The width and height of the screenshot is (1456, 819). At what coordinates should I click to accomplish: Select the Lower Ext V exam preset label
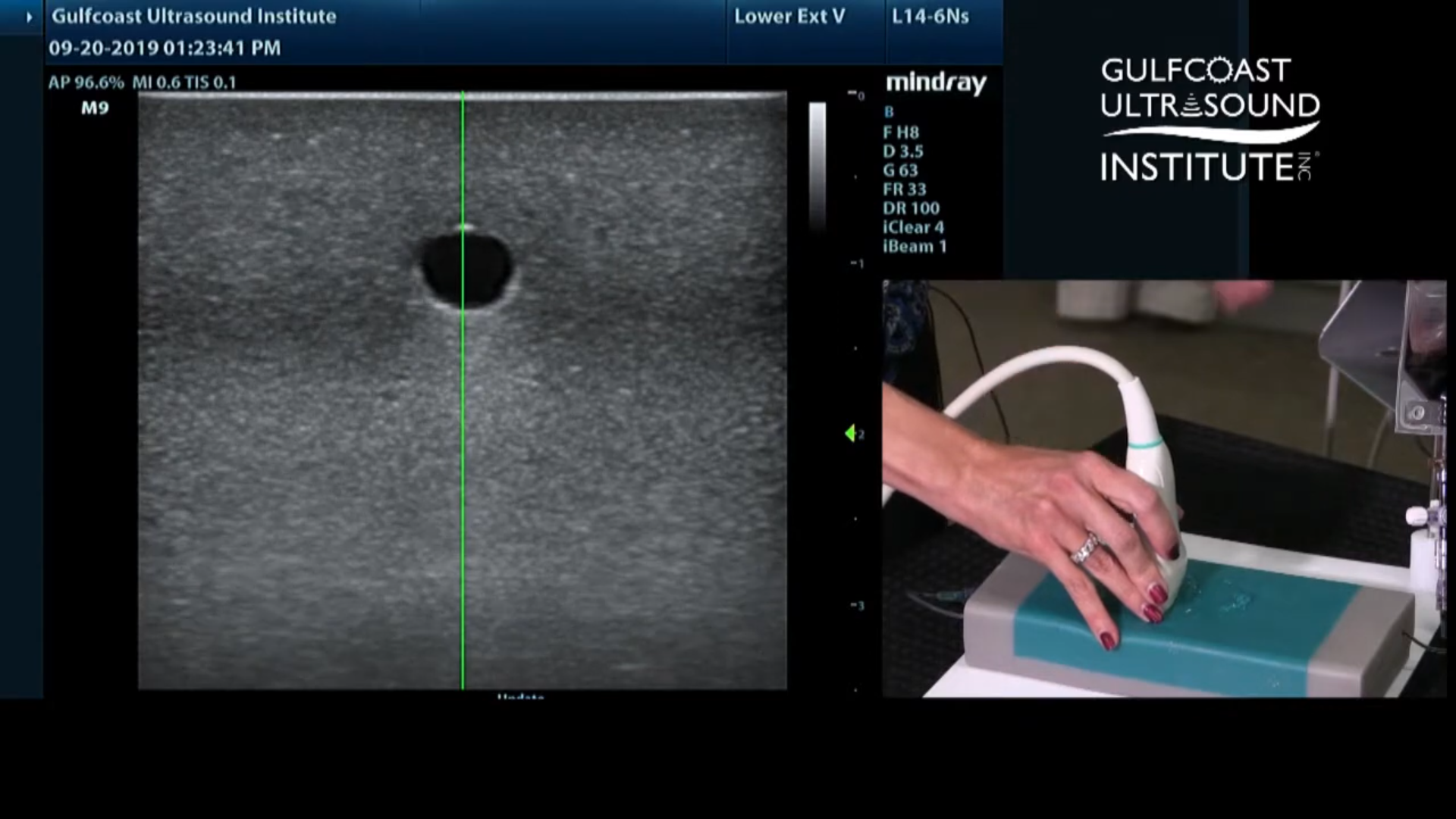point(789,17)
